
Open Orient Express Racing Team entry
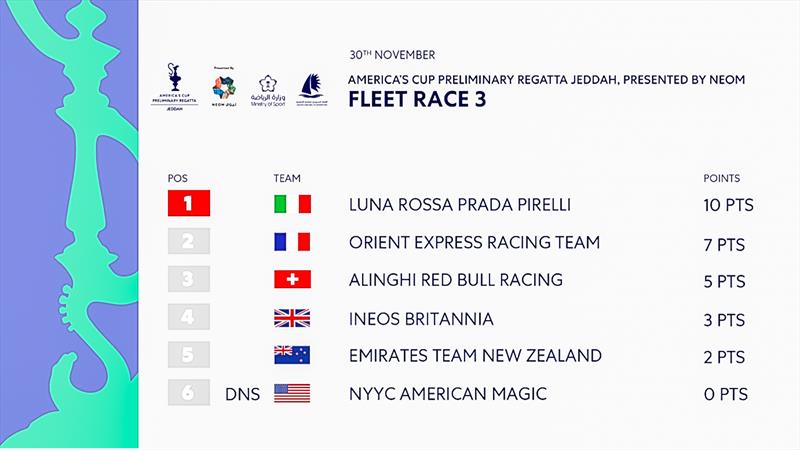point(474,242)
